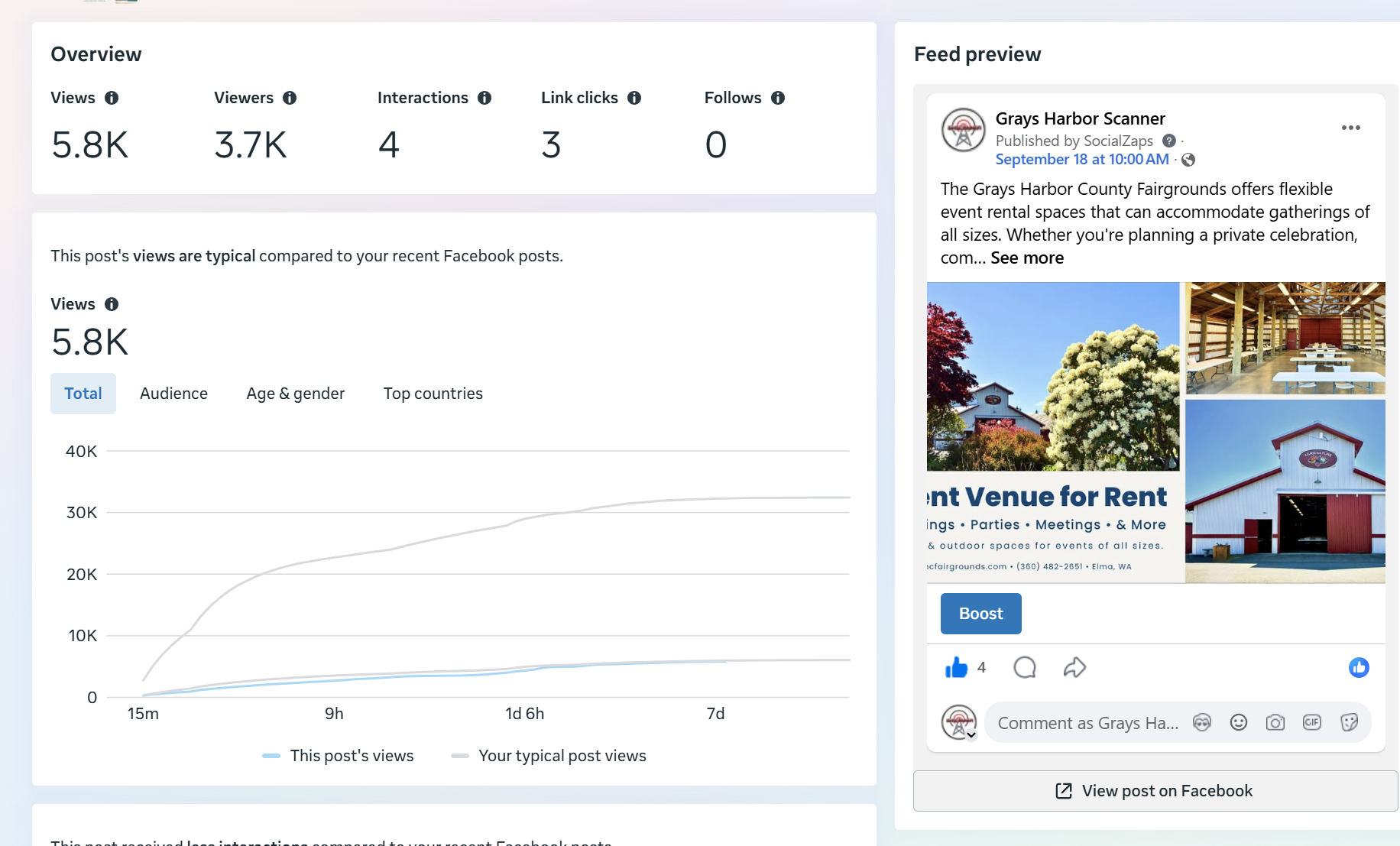
Task: Add a GIF to the comment
Action: pos(1312,722)
